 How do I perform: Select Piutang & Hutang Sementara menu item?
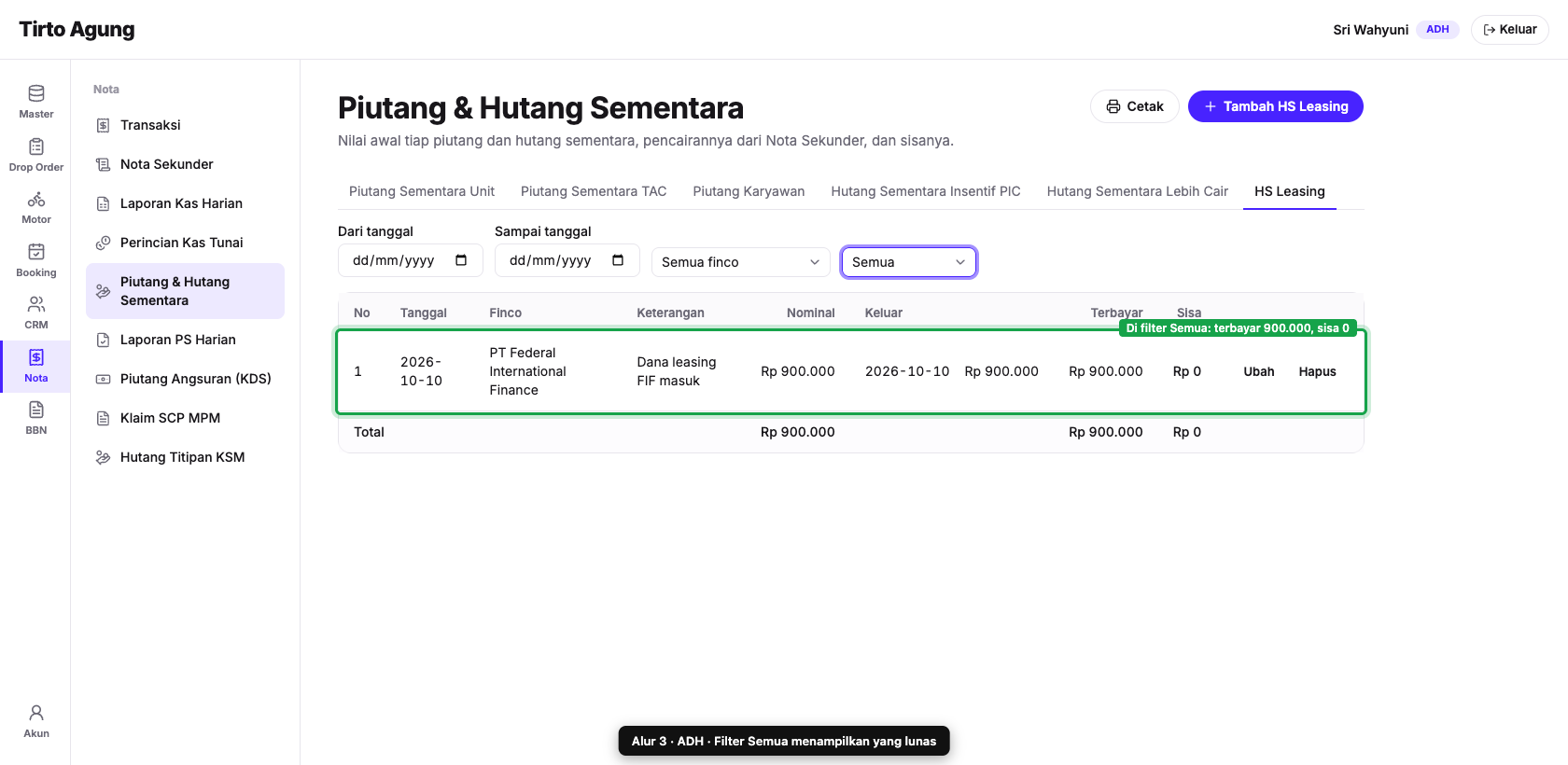185,291
